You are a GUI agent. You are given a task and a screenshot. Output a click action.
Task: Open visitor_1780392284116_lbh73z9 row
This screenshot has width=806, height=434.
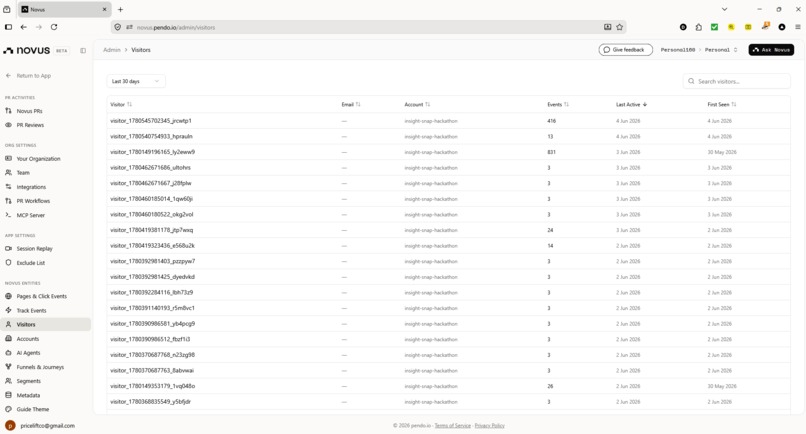click(x=448, y=293)
